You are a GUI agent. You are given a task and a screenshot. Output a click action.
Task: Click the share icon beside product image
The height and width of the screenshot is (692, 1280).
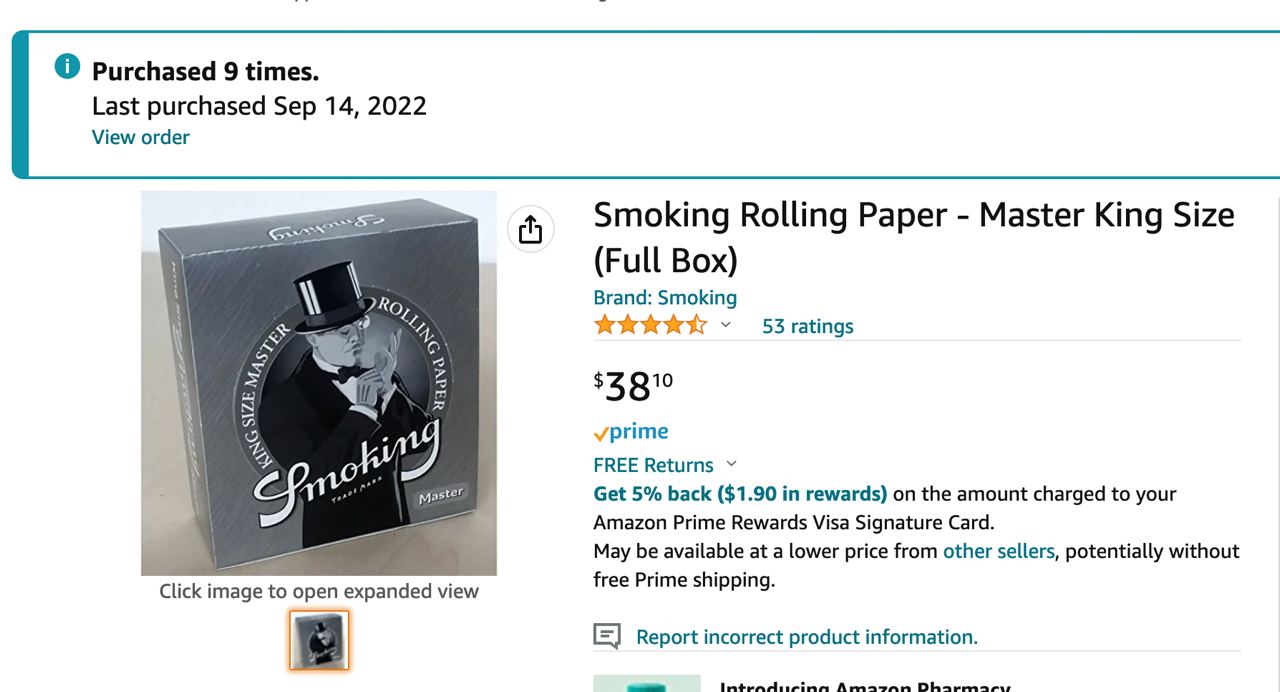[x=530, y=229]
